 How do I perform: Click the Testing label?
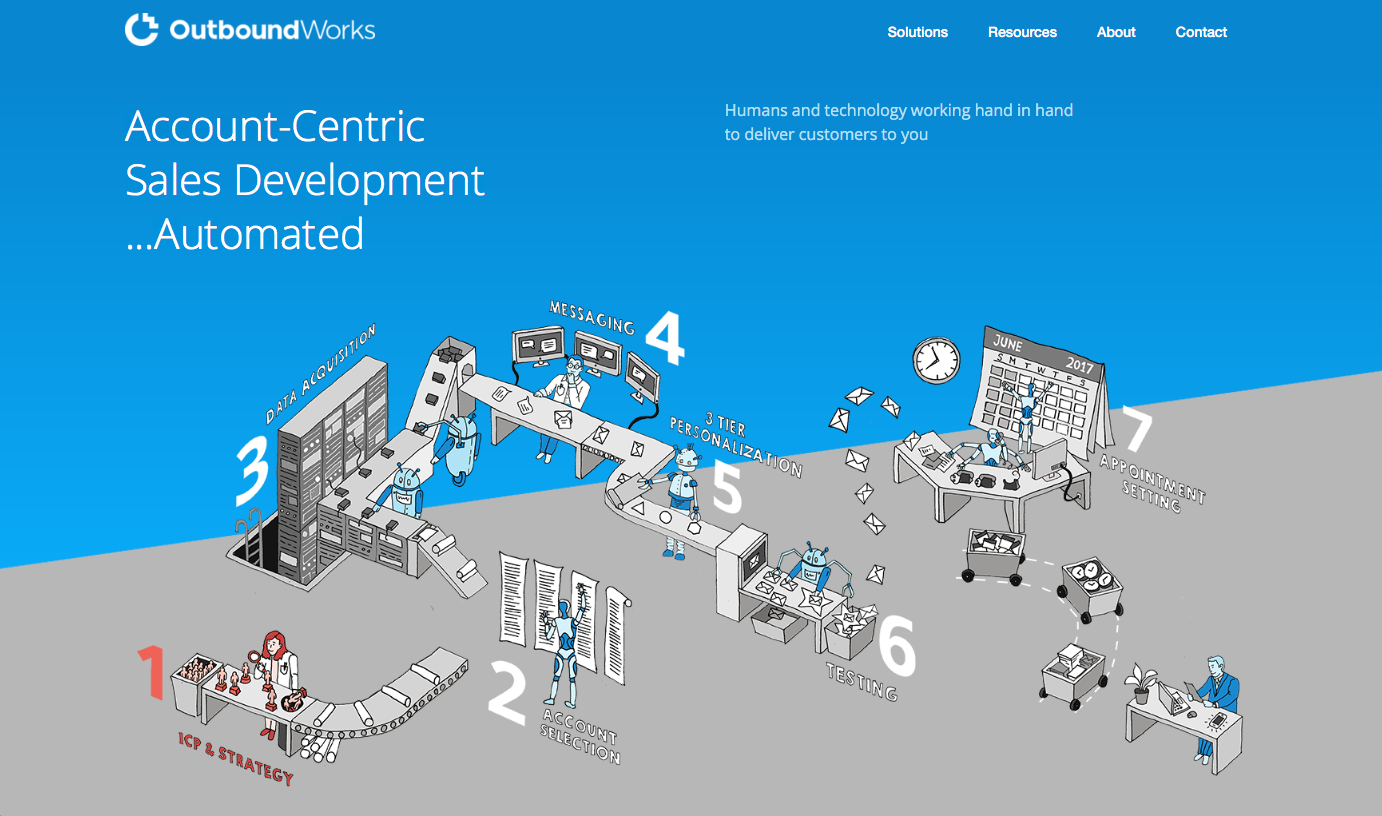pos(862,681)
